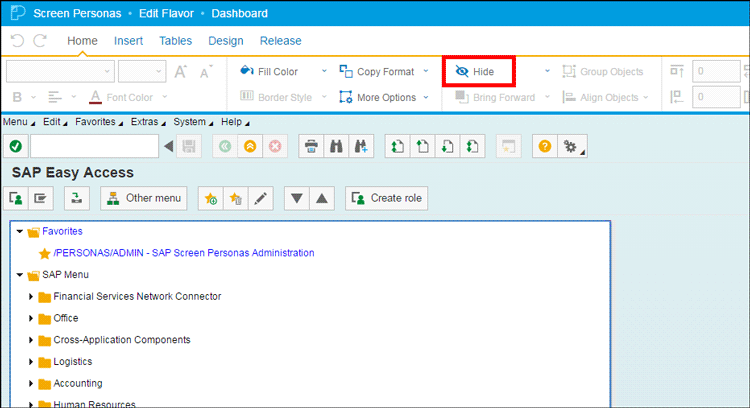Click the green Enter checkmark icon

[x=15, y=146]
